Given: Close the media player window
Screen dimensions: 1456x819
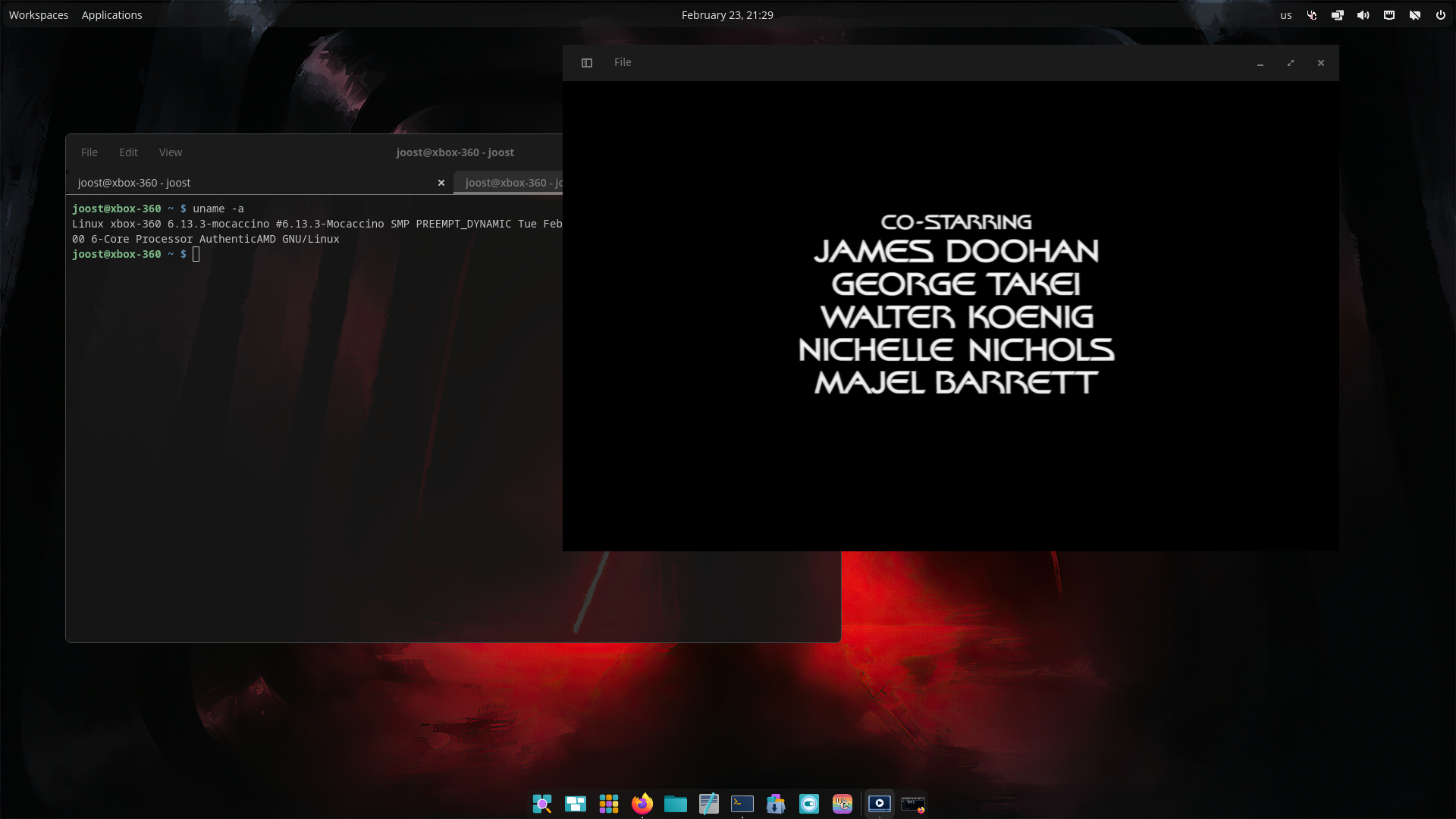Looking at the screenshot, I should [1321, 63].
